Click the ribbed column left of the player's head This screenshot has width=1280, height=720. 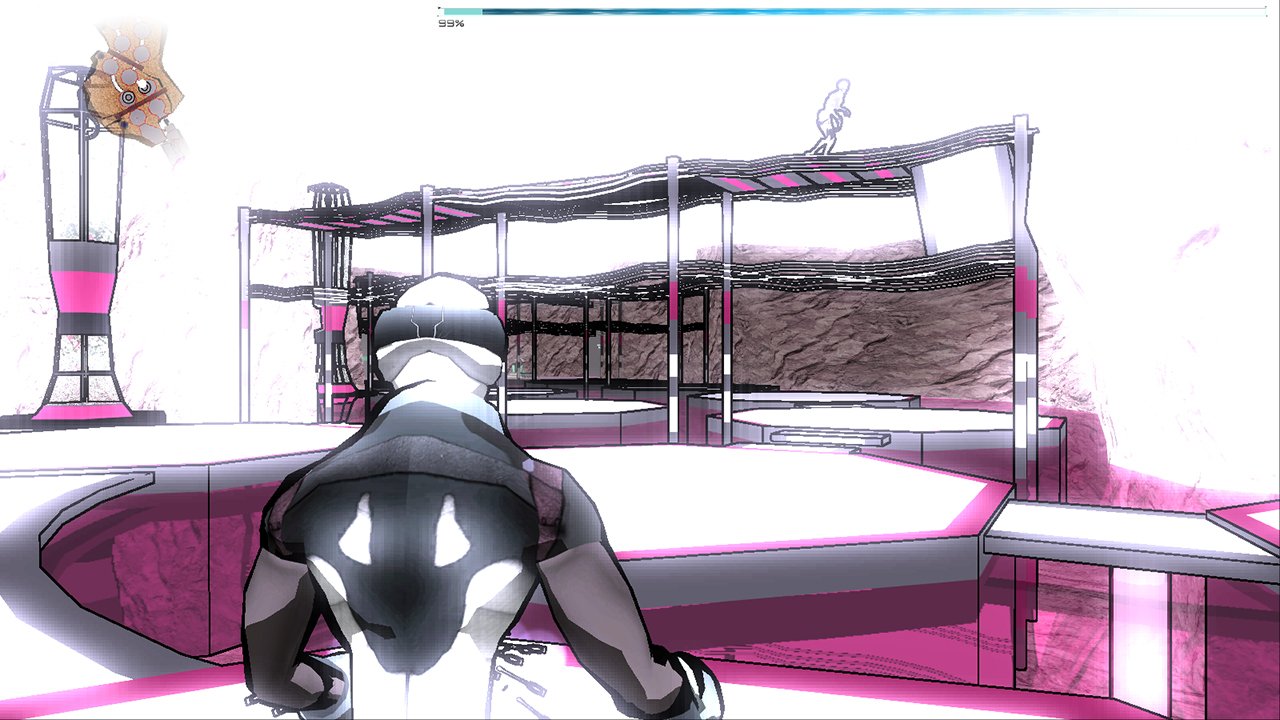(x=328, y=300)
